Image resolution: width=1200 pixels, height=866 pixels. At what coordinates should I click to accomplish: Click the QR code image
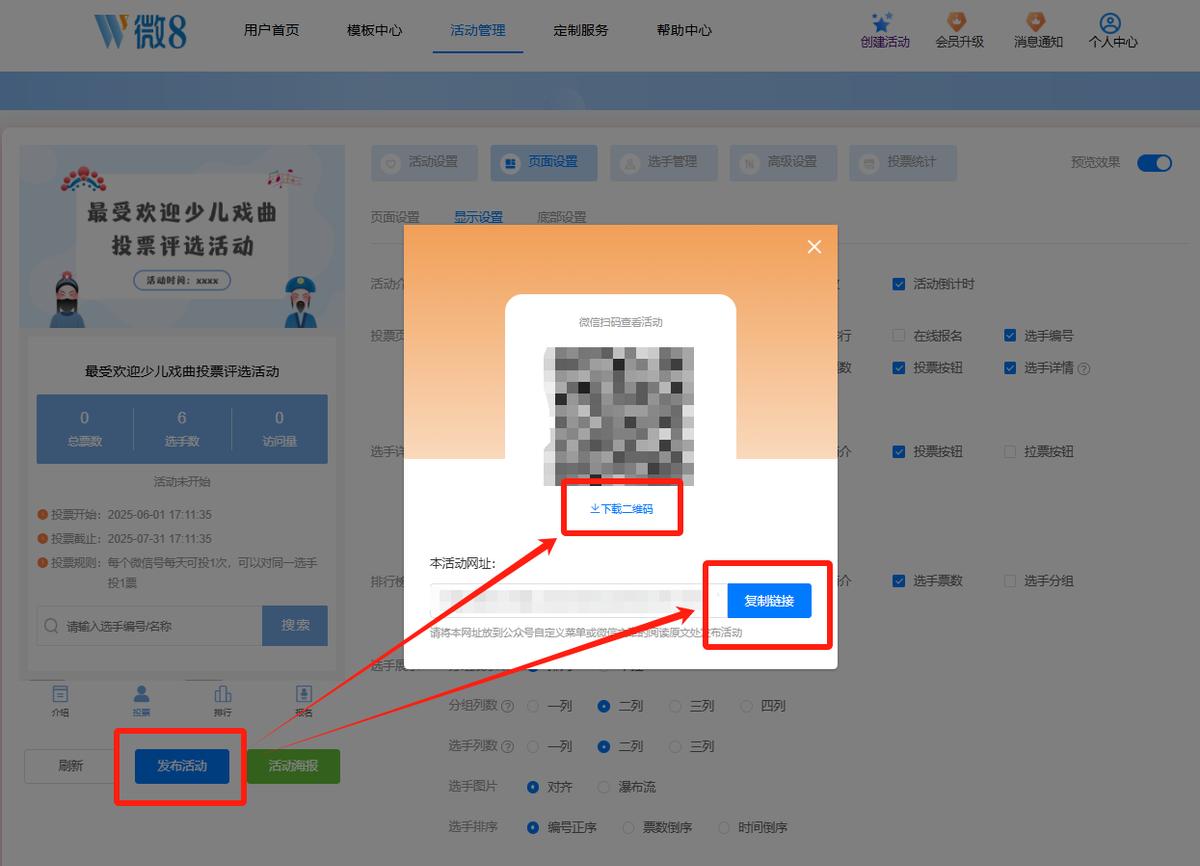(x=619, y=416)
